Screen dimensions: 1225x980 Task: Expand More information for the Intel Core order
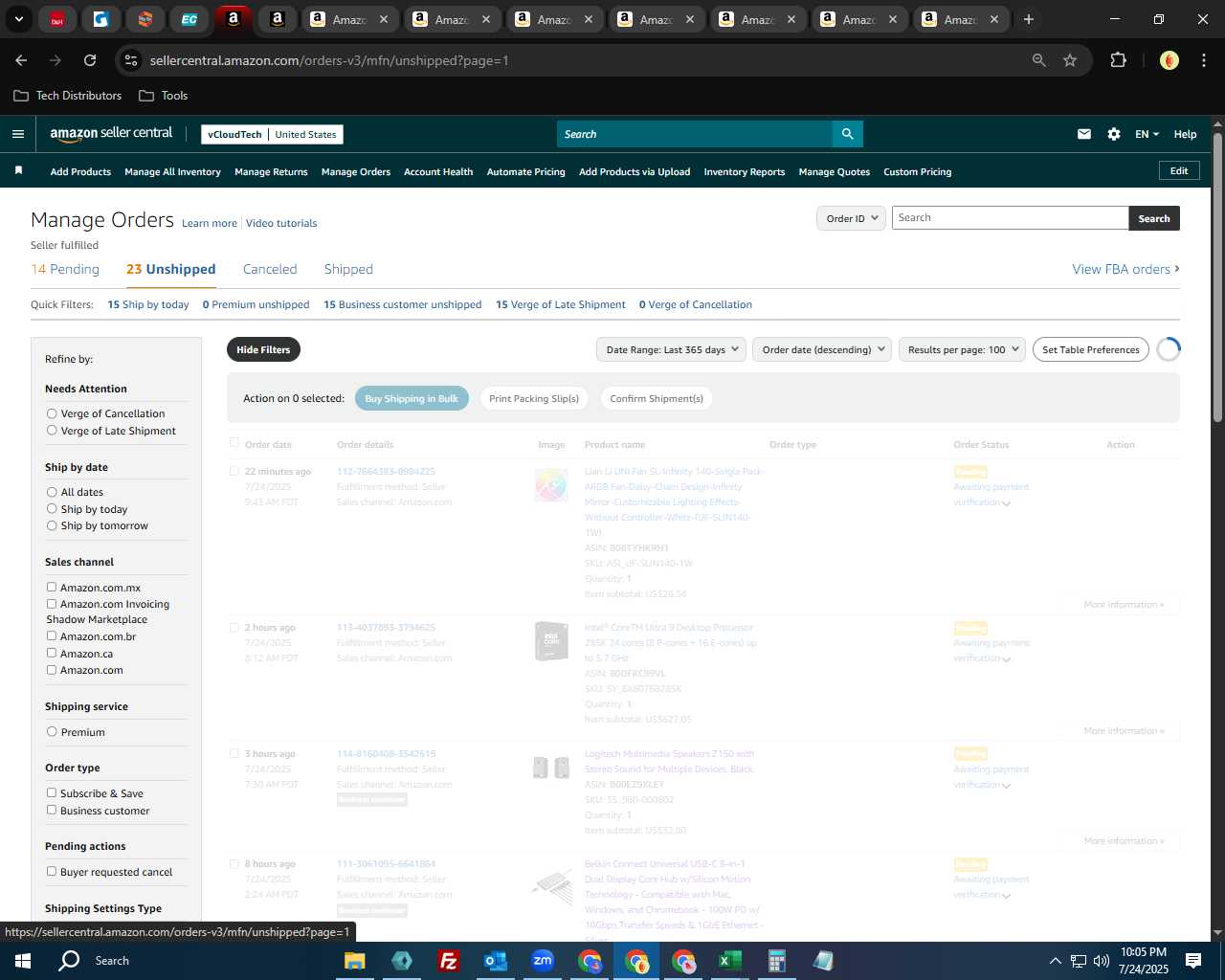click(1124, 731)
